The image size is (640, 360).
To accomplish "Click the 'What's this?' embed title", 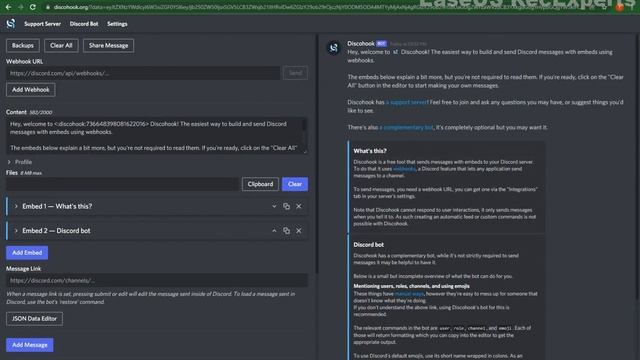I will (x=370, y=151).
